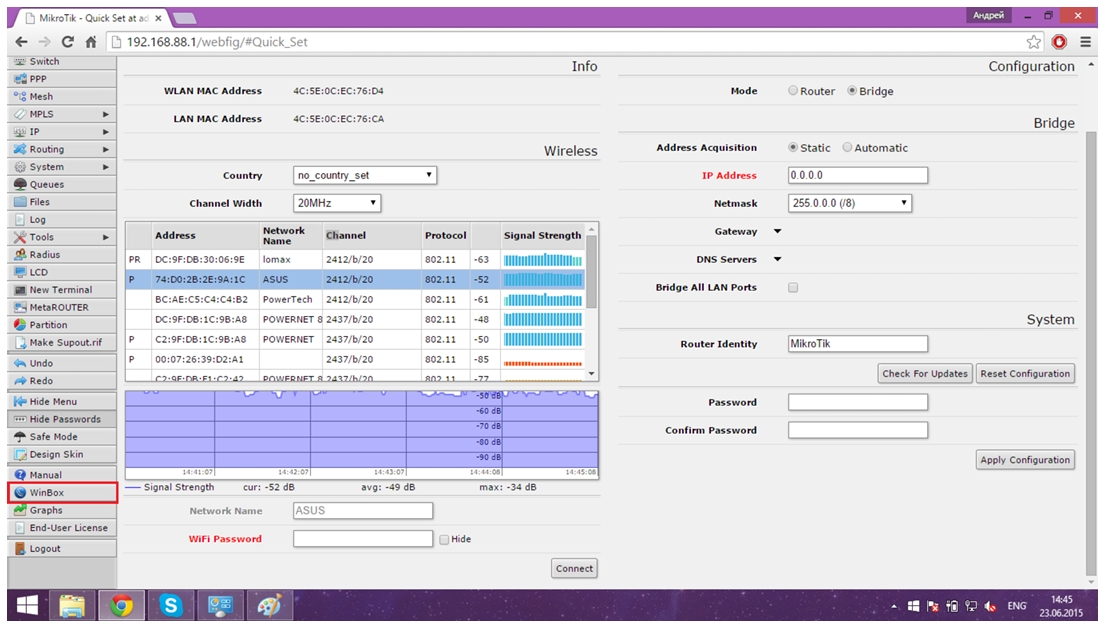
Task: Open the Chrome hamburger menu icon
Action: (1085, 42)
